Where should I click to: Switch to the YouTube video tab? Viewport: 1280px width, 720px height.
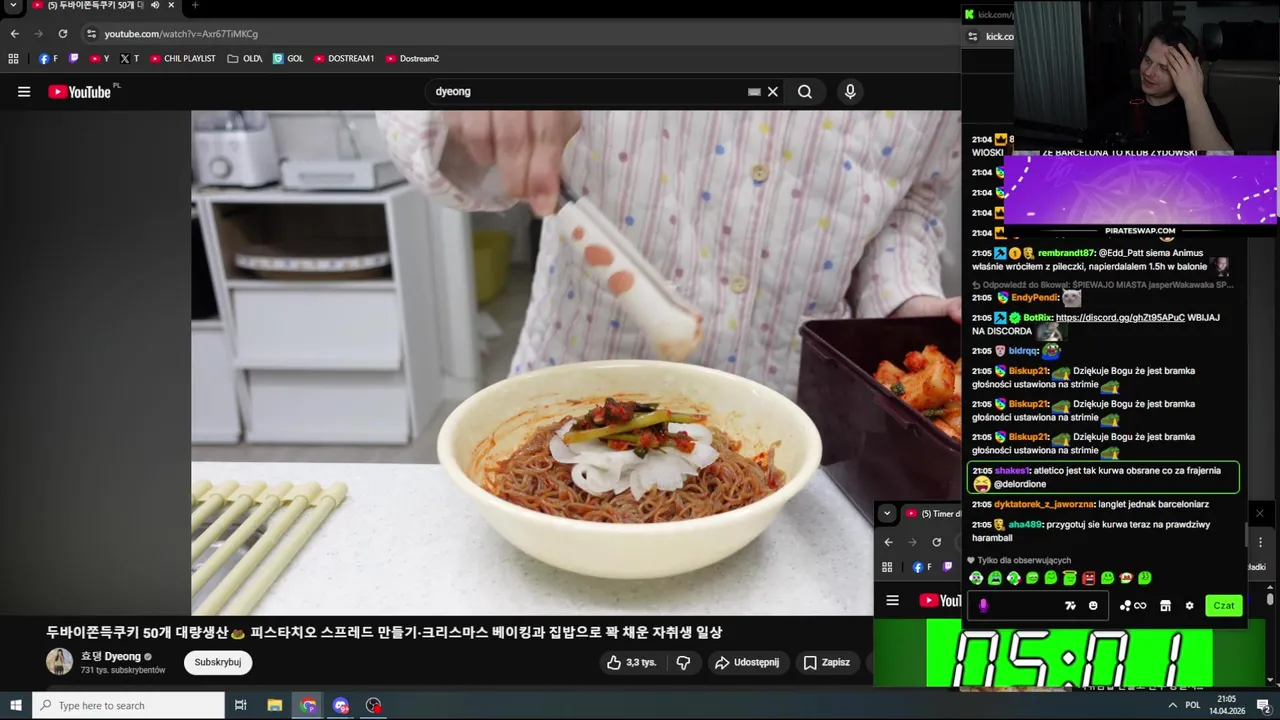tap(96, 5)
